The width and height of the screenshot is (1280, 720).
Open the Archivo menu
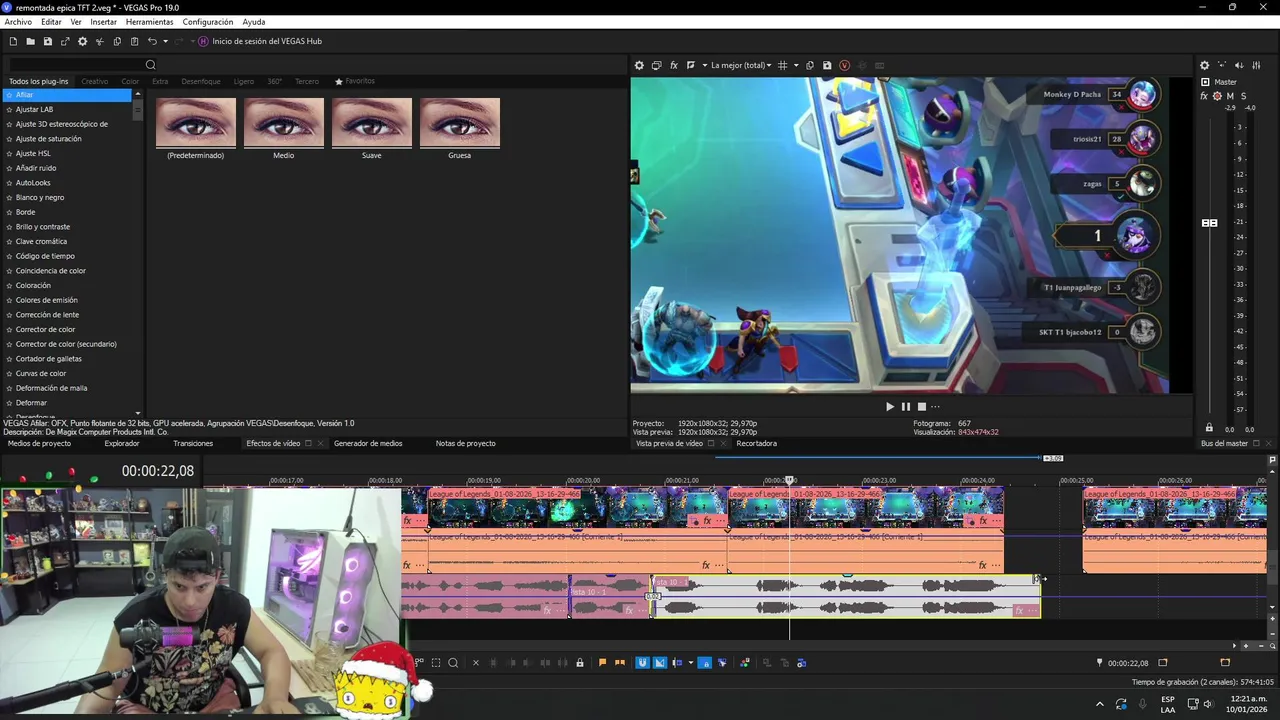click(18, 22)
